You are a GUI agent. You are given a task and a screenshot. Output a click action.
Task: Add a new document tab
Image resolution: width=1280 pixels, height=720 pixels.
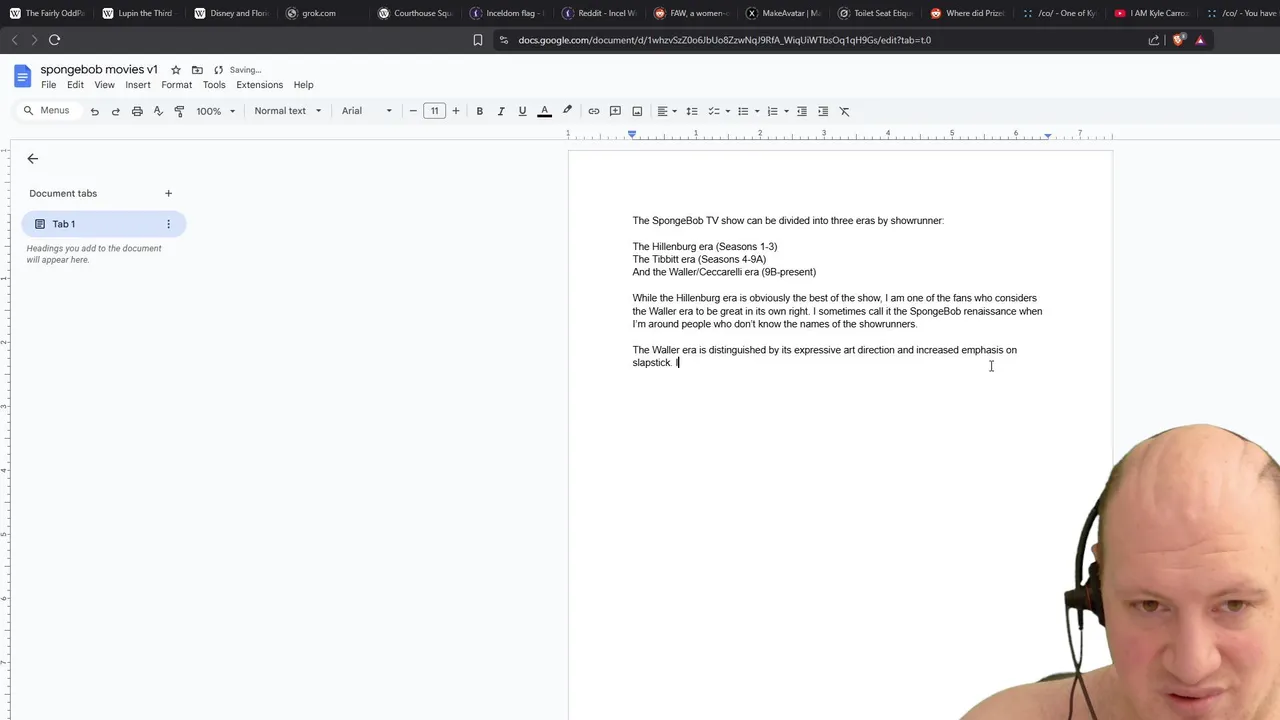click(x=168, y=193)
